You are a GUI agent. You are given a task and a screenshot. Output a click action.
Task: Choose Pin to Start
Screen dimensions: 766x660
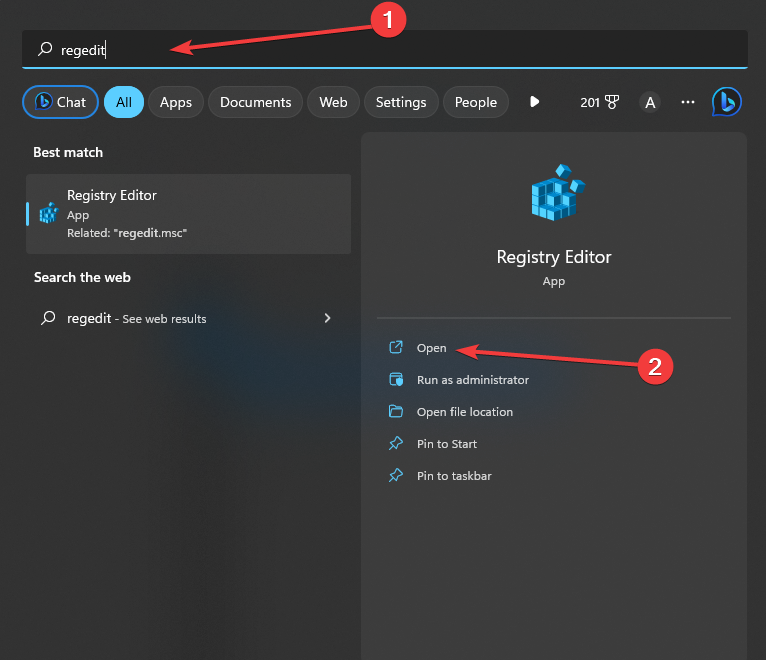pyautogui.click(x=447, y=444)
